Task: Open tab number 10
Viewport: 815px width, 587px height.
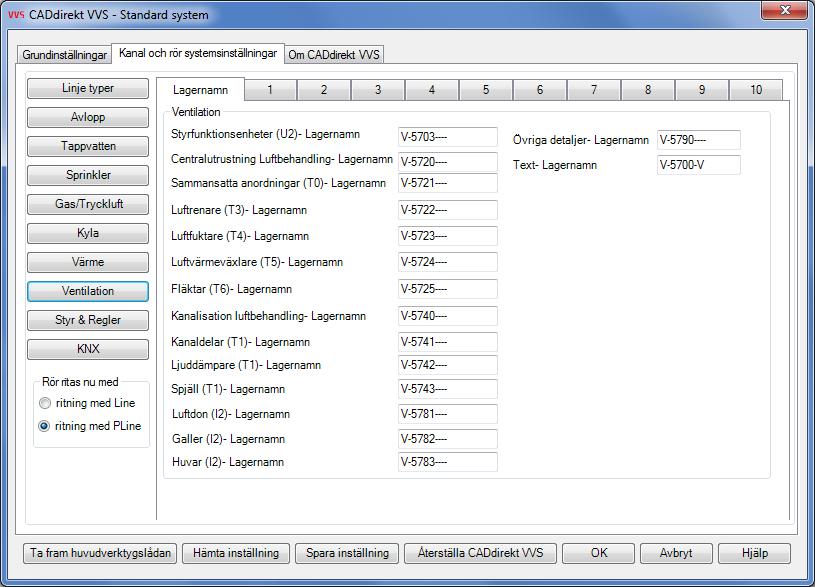Action: [x=756, y=90]
